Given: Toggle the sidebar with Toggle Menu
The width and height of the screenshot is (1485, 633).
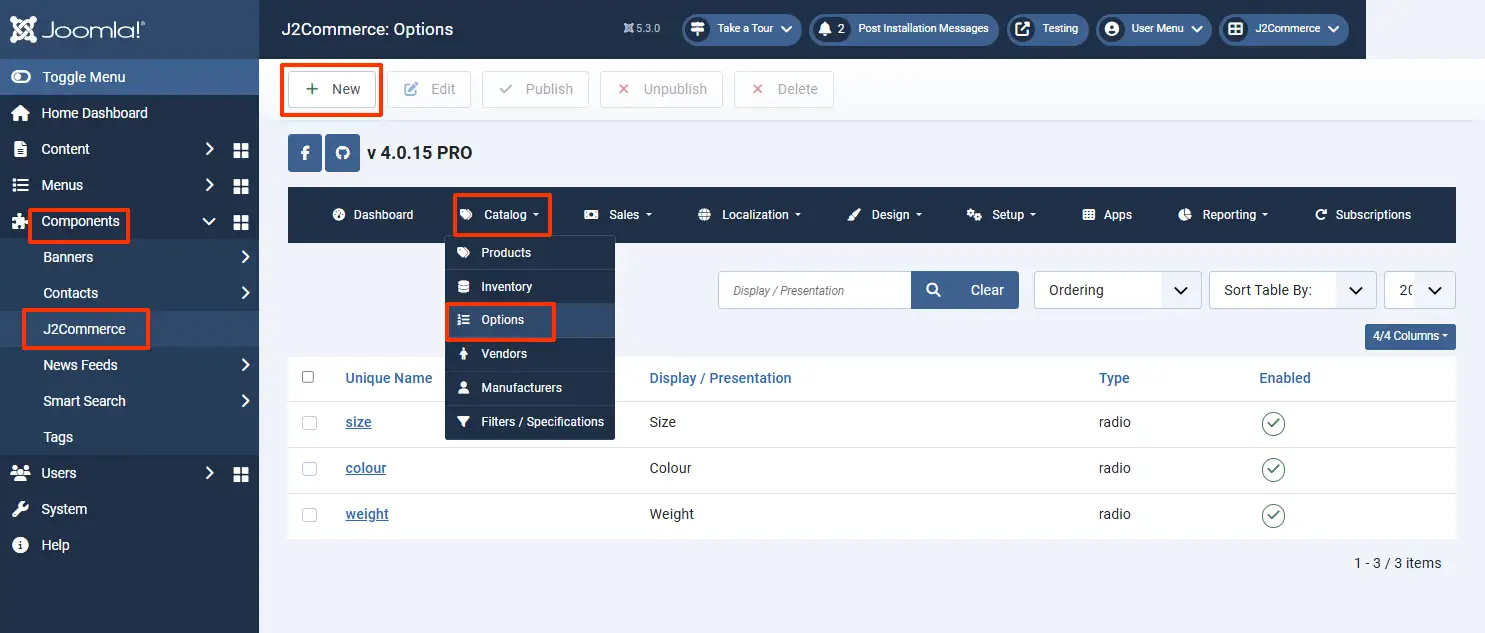Looking at the screenshot, I should pyautogui.click(x=130, y=77).
